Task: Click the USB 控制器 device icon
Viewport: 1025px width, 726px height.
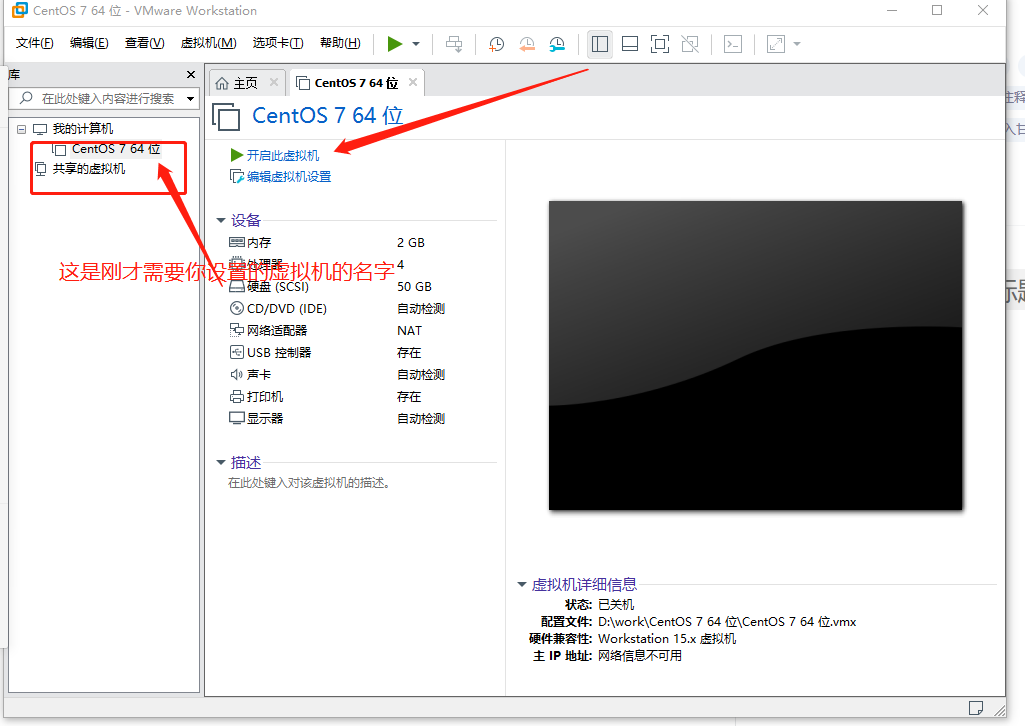Action: (237, 352)
